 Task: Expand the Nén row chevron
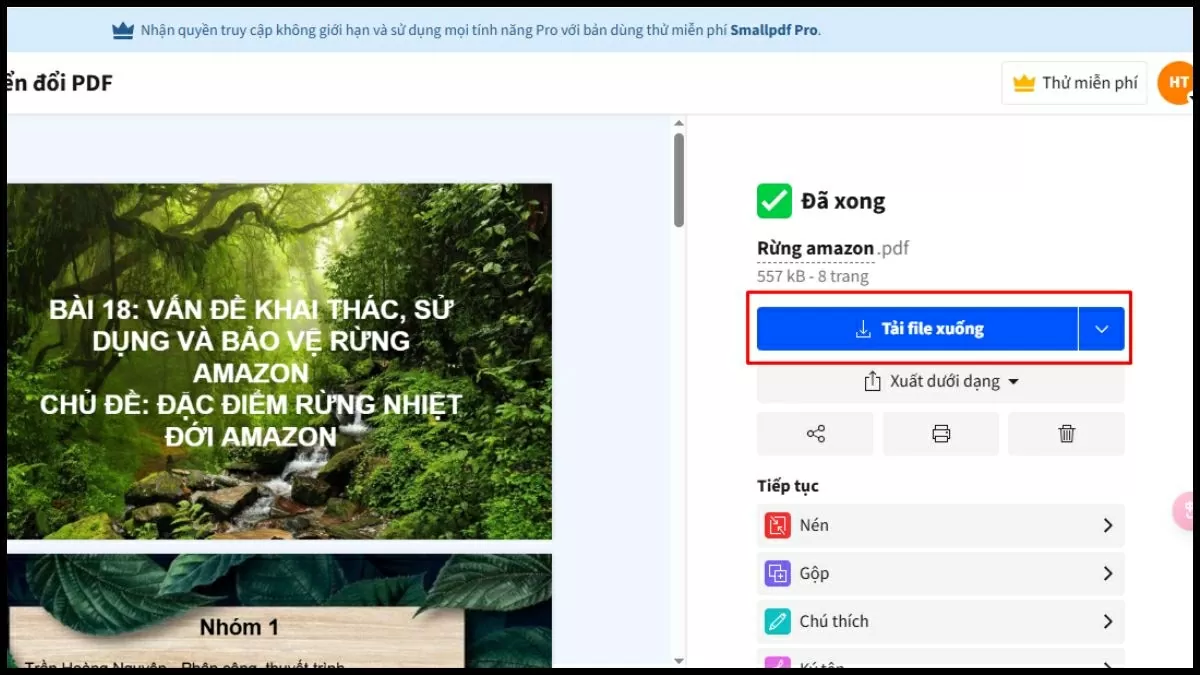[x=1108, y=525]
